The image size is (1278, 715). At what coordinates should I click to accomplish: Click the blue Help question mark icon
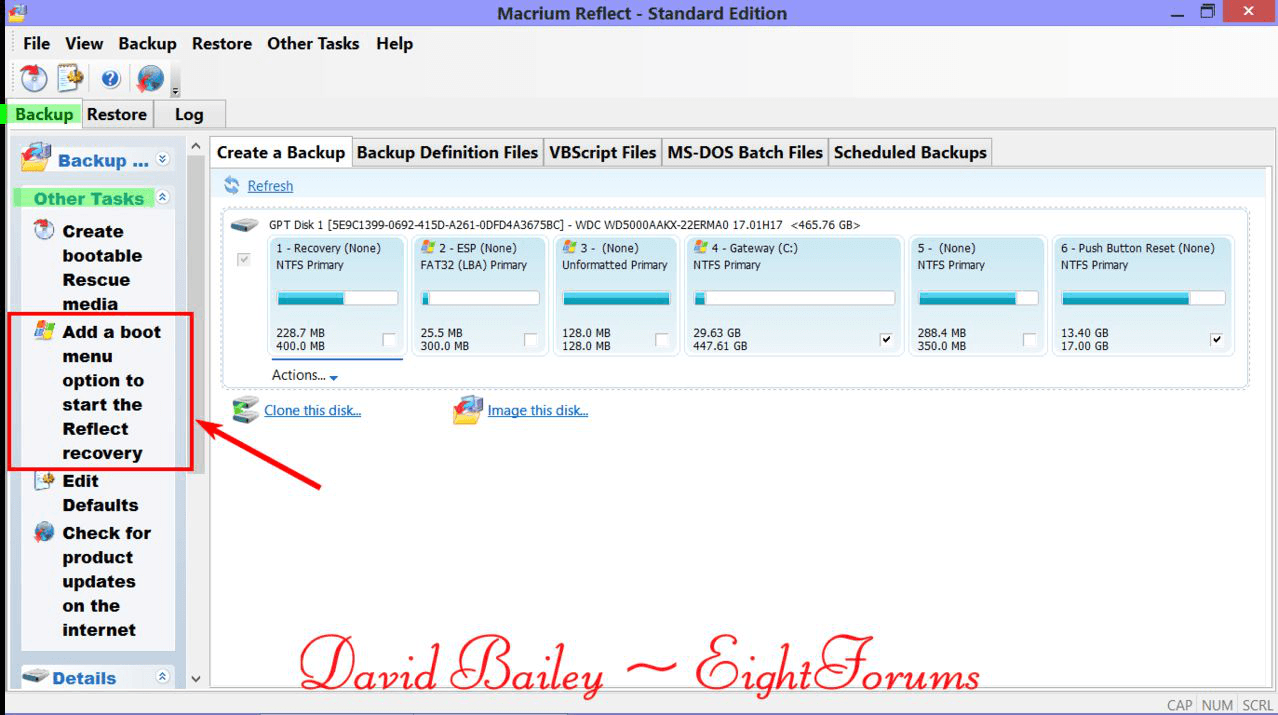pyautogui.click(x=110, y=78)
